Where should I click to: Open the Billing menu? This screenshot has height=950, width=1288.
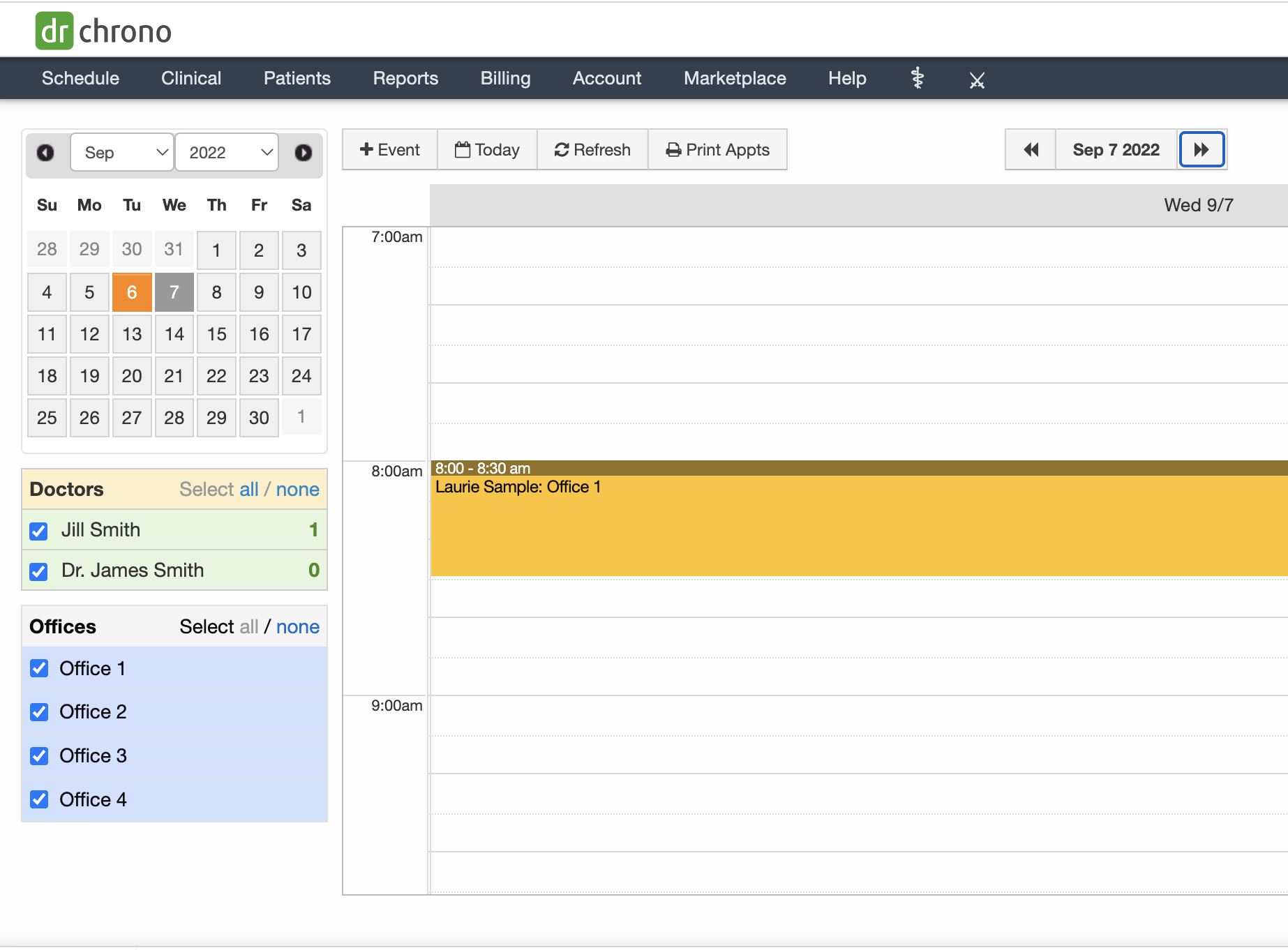(505, 78)
